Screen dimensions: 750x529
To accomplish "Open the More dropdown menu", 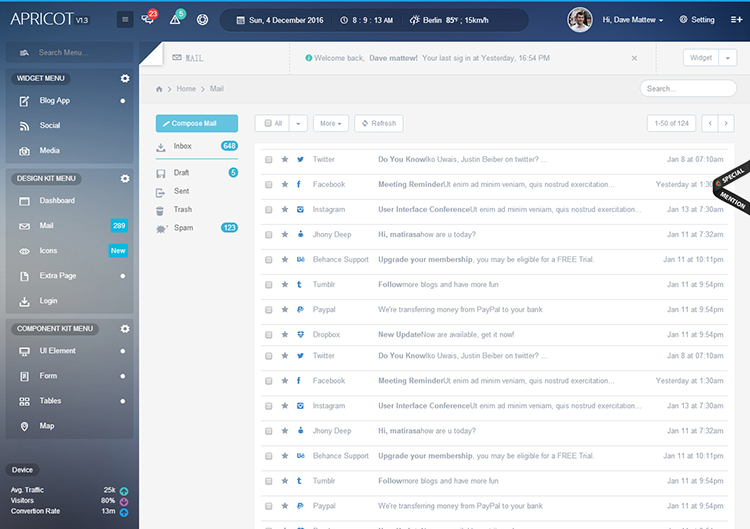I will tap(331, 123).
